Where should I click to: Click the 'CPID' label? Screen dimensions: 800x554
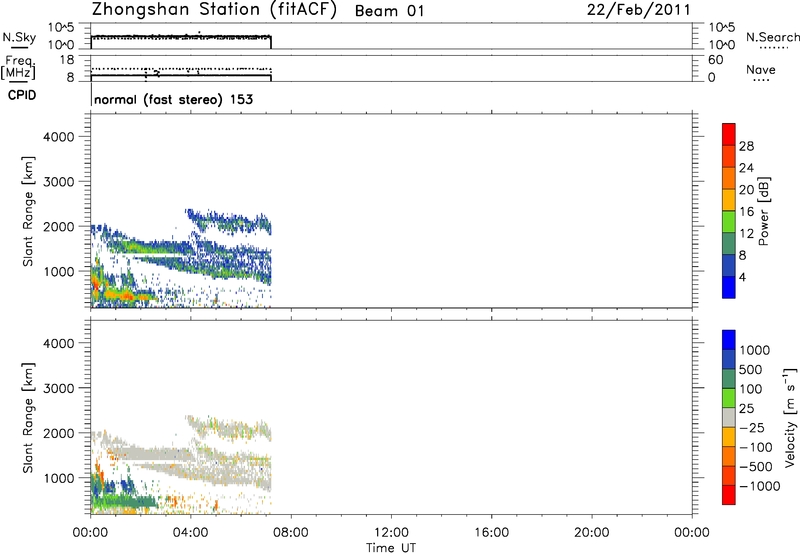coord(22,95)
